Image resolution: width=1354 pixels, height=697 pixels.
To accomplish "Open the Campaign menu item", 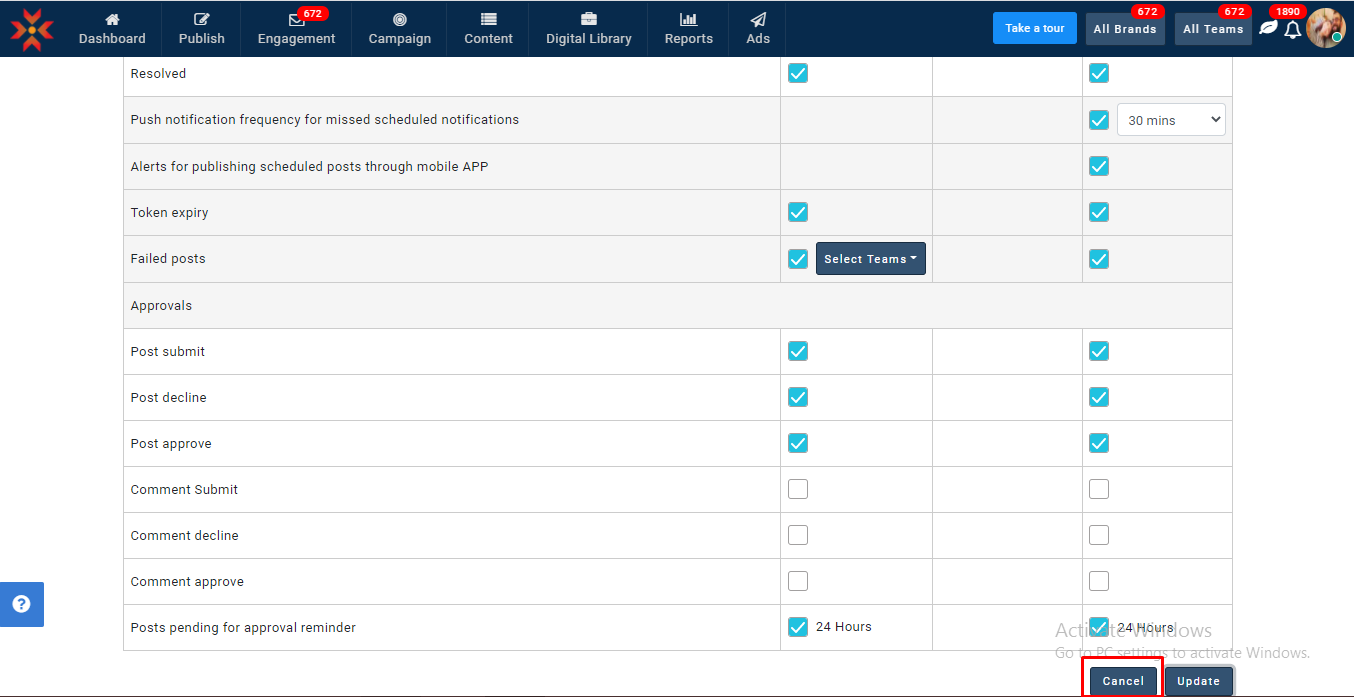I will pos(399,29).
